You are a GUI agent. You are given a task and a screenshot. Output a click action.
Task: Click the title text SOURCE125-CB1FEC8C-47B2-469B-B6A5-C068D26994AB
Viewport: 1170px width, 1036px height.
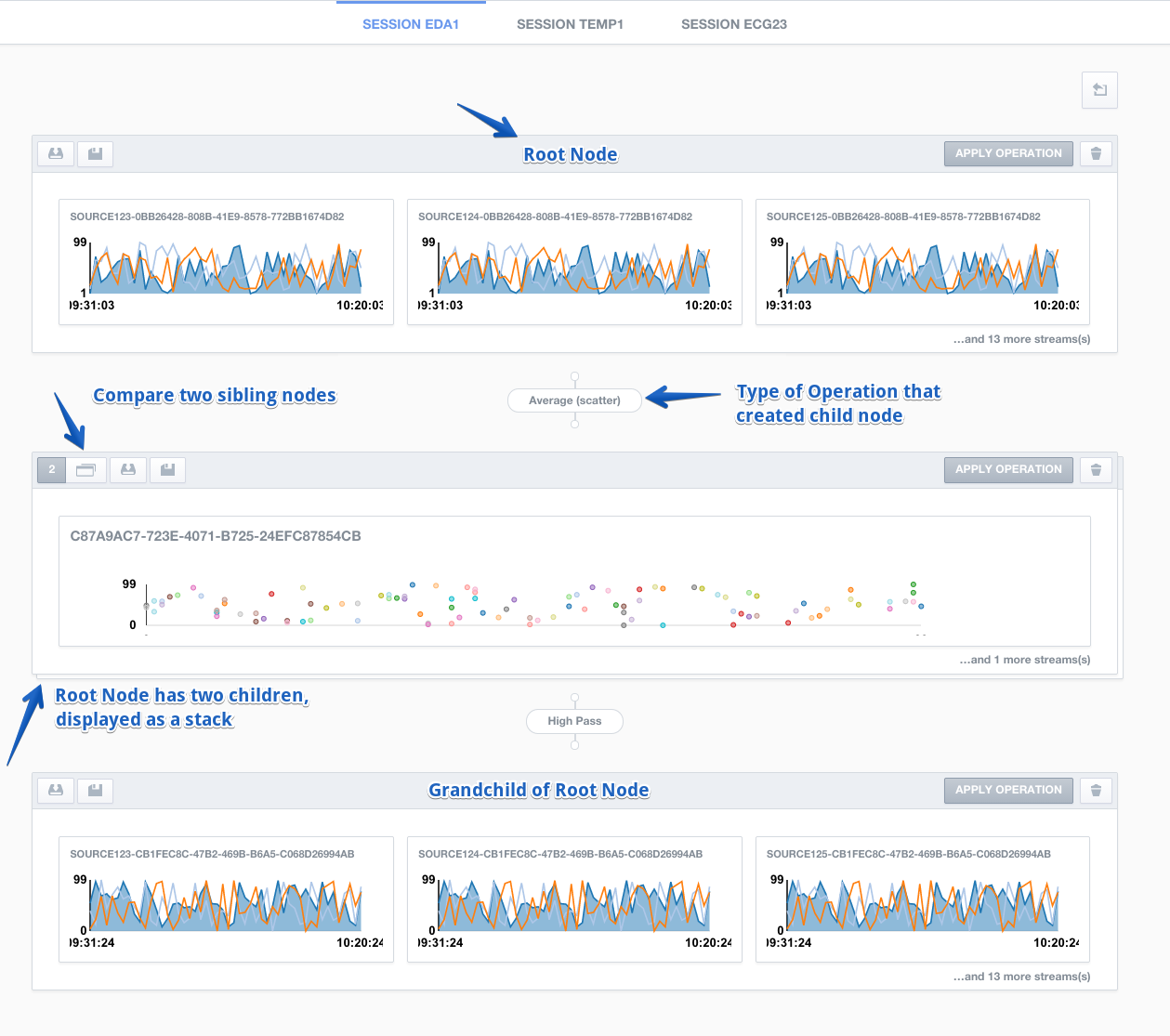909,854
